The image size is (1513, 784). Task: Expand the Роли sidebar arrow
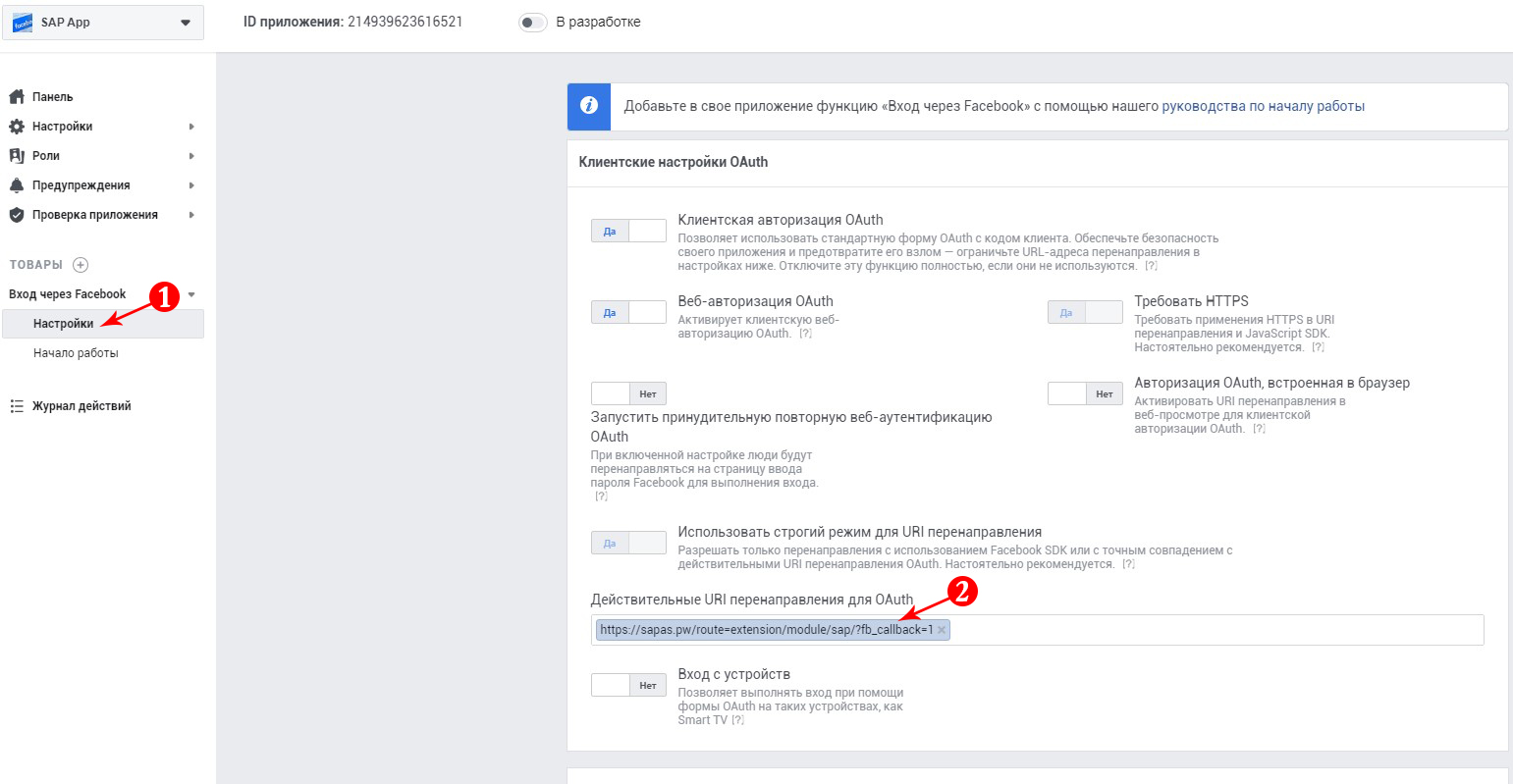tap(191, 156)
